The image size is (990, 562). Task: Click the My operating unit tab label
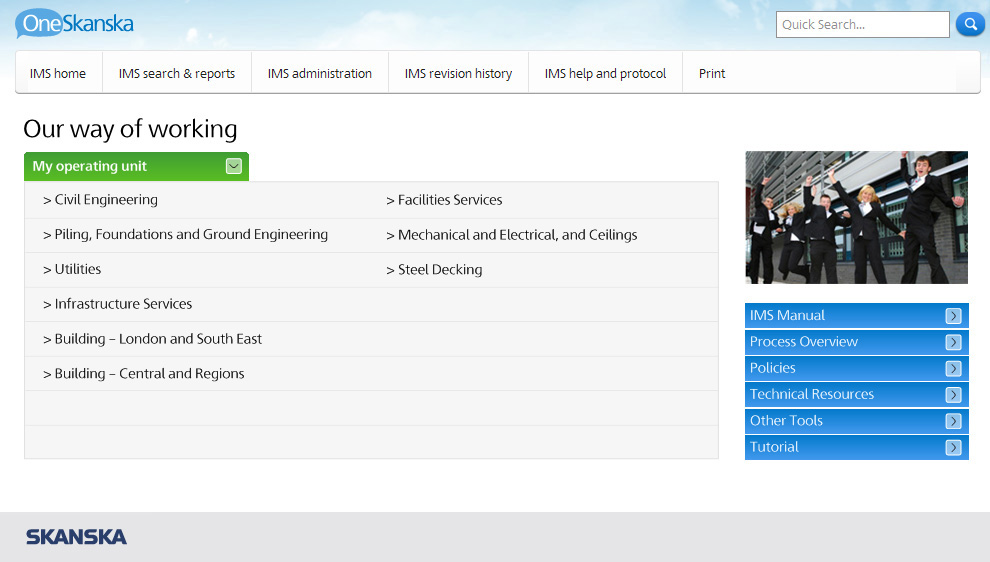[90, 166]
